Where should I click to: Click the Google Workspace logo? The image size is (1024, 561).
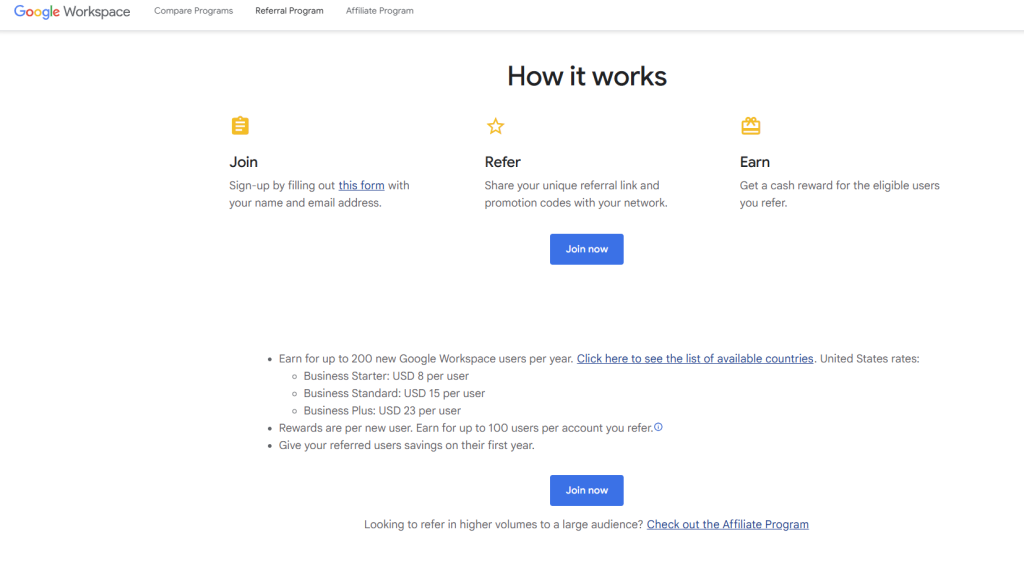click(x=72, y=12)
